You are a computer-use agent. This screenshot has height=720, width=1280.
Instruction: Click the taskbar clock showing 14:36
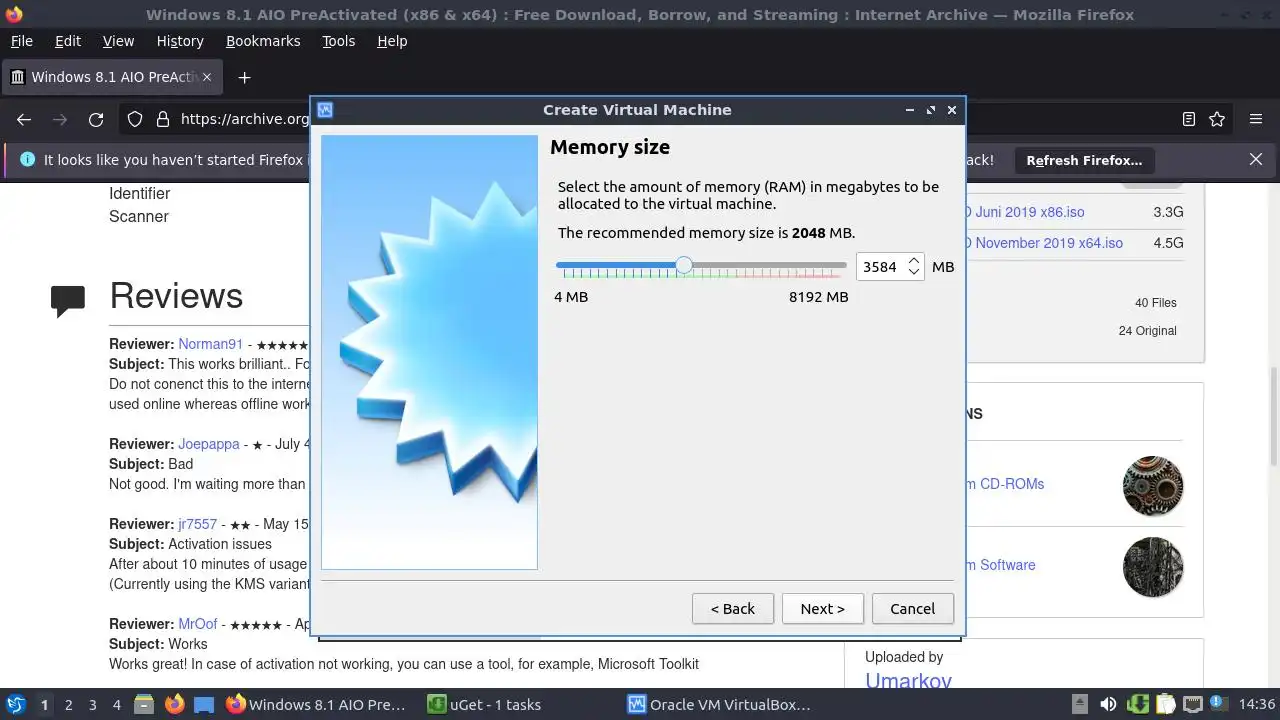pyautogui.click(x=1256, y=704)
